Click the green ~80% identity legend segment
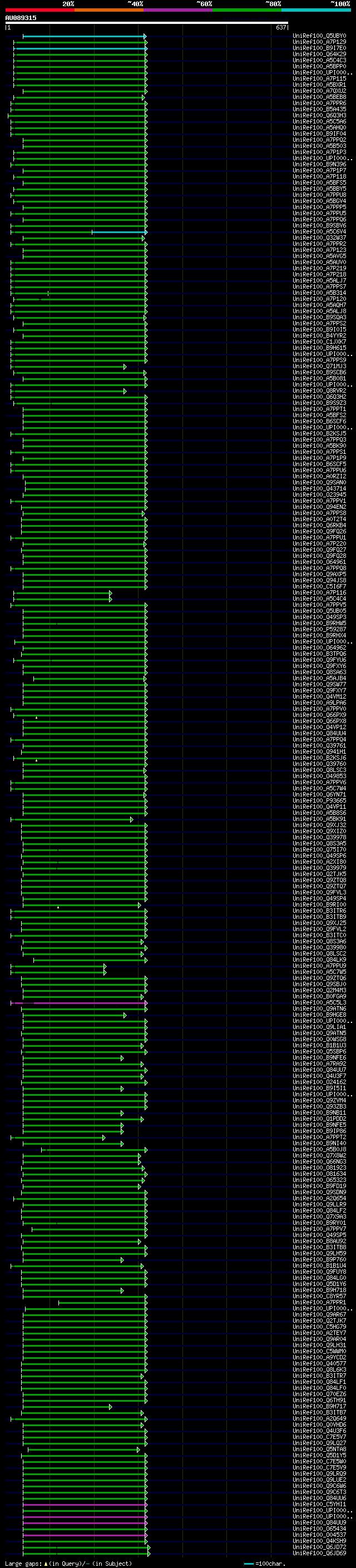The height and width of the screenshot is (1568, 356). (247, 10)
